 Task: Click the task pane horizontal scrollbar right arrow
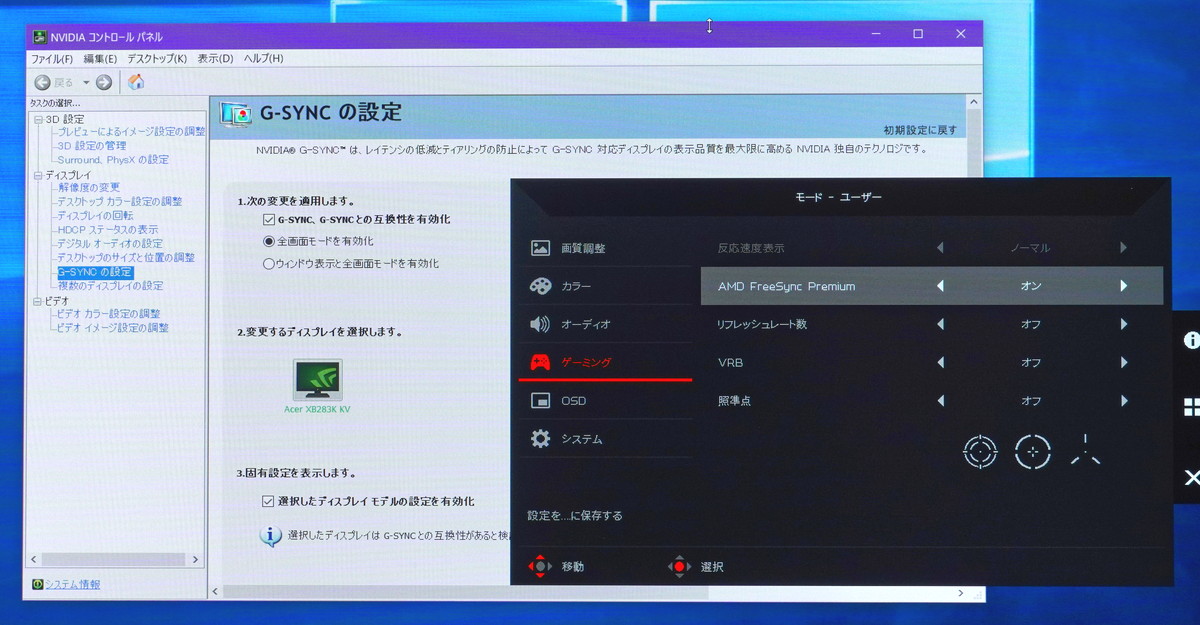coord(196,560)
